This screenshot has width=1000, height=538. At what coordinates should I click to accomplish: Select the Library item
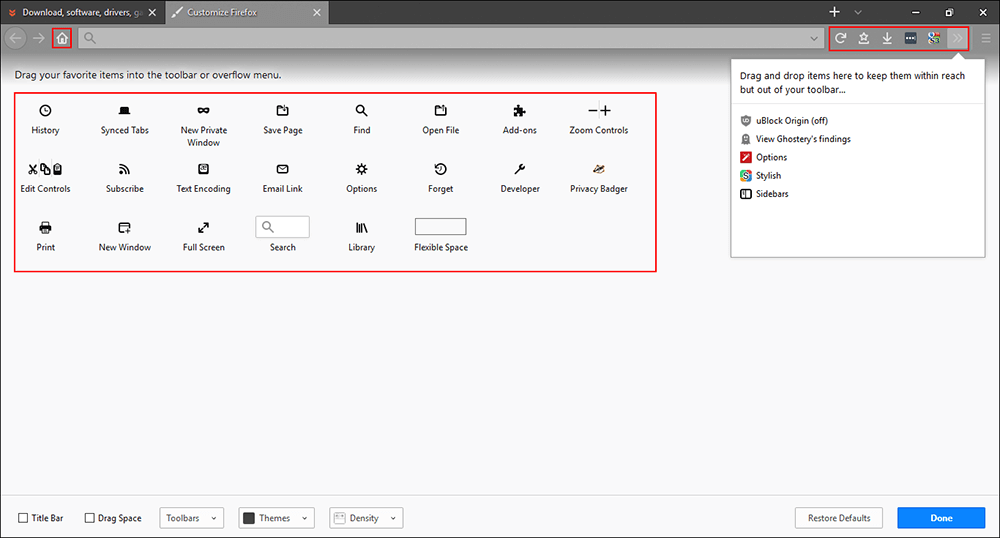click(362, 237)
